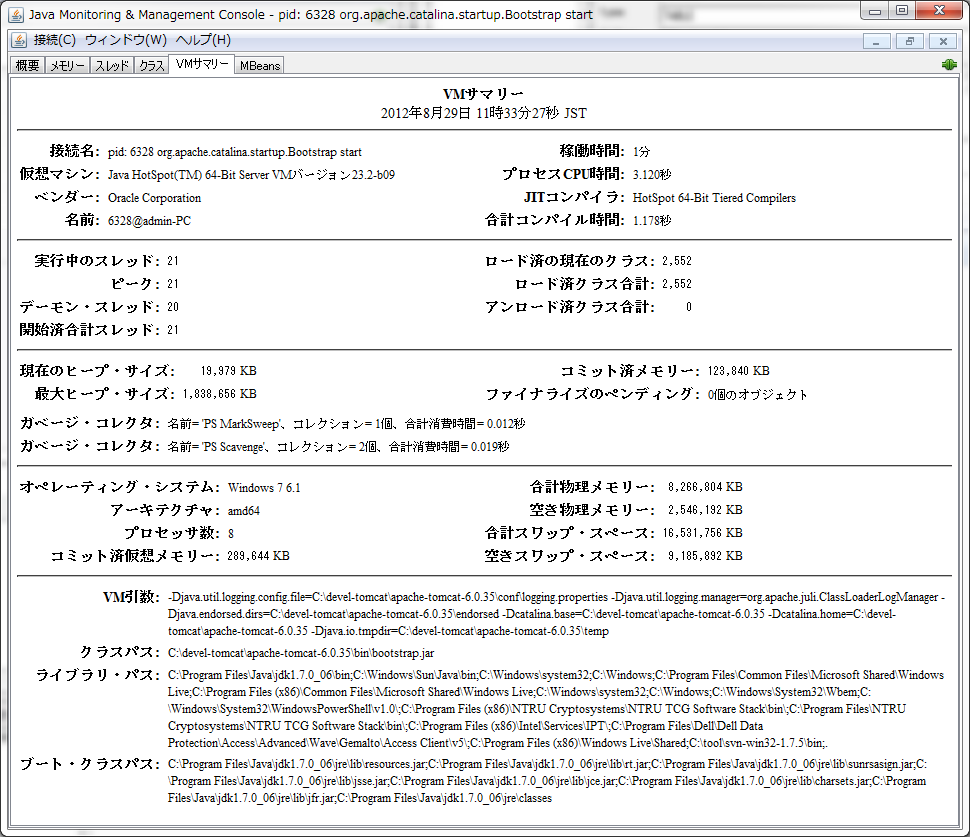
Task: Click total compile time 1.178秒
Action: click(651, 220)
